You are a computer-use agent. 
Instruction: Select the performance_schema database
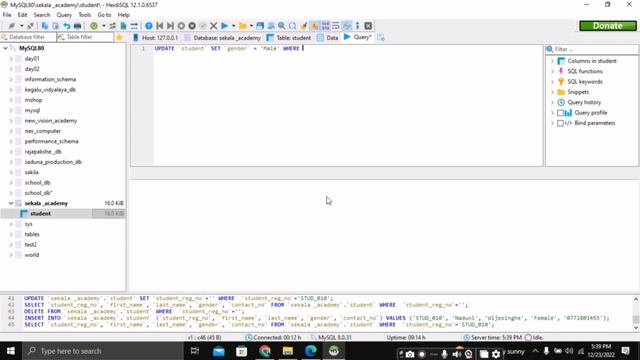51,141
